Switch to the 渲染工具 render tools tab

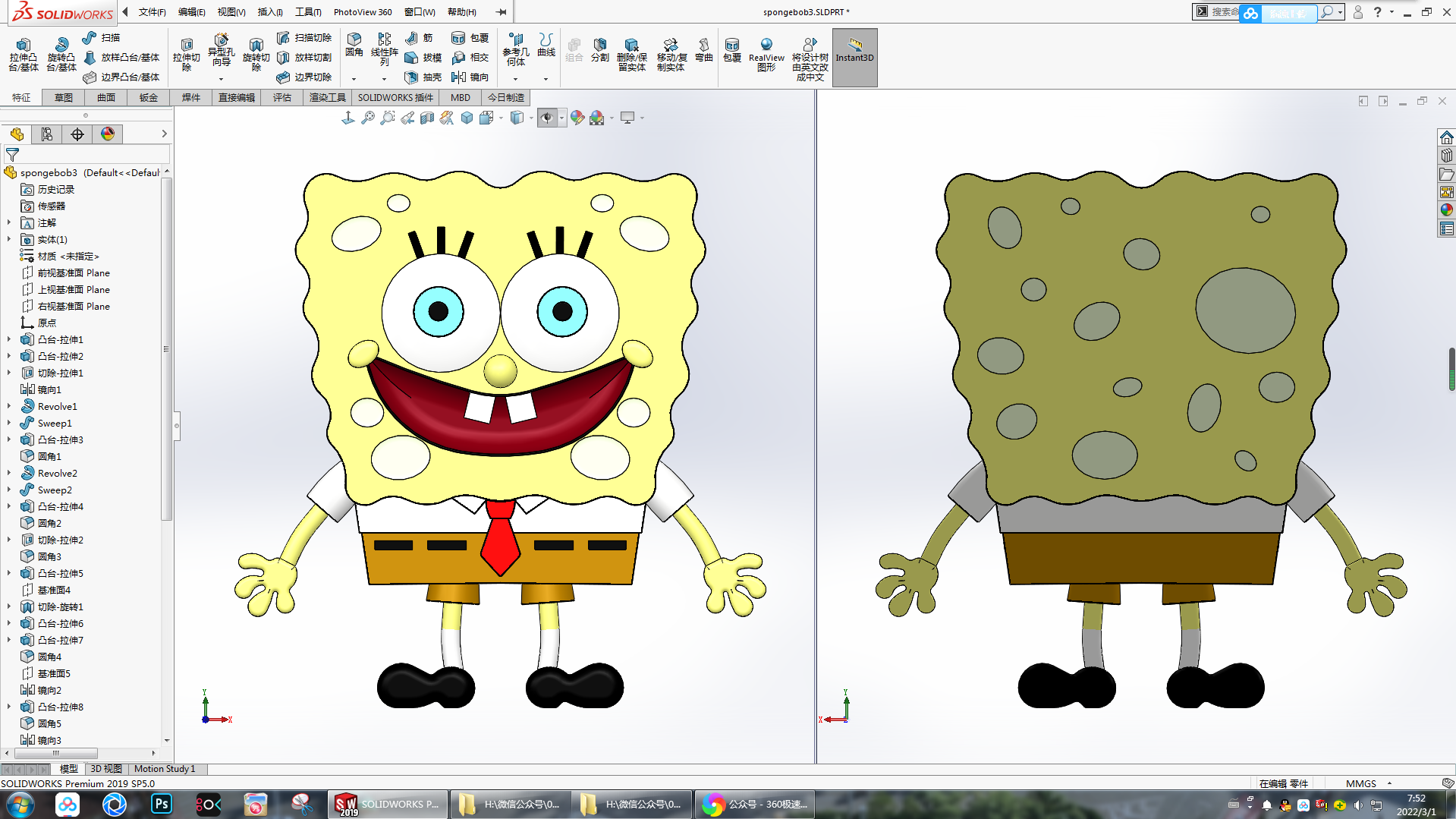coord(327,98)
